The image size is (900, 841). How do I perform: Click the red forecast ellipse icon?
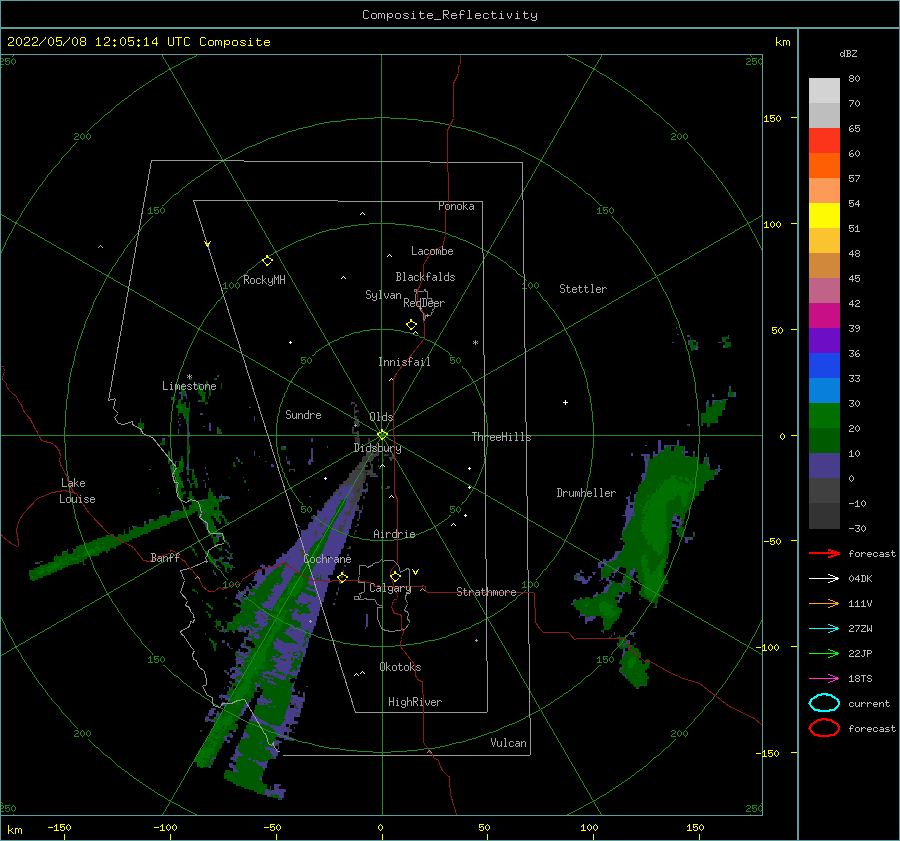824,728
